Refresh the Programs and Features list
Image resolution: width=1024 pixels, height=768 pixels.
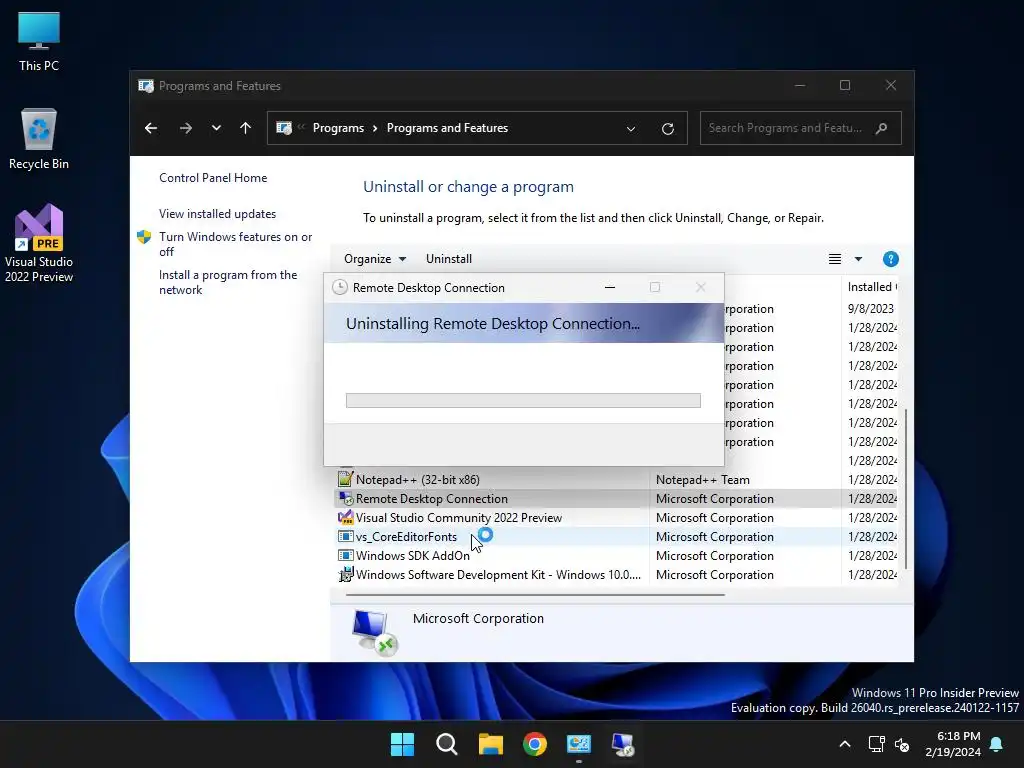pos(667,129)
